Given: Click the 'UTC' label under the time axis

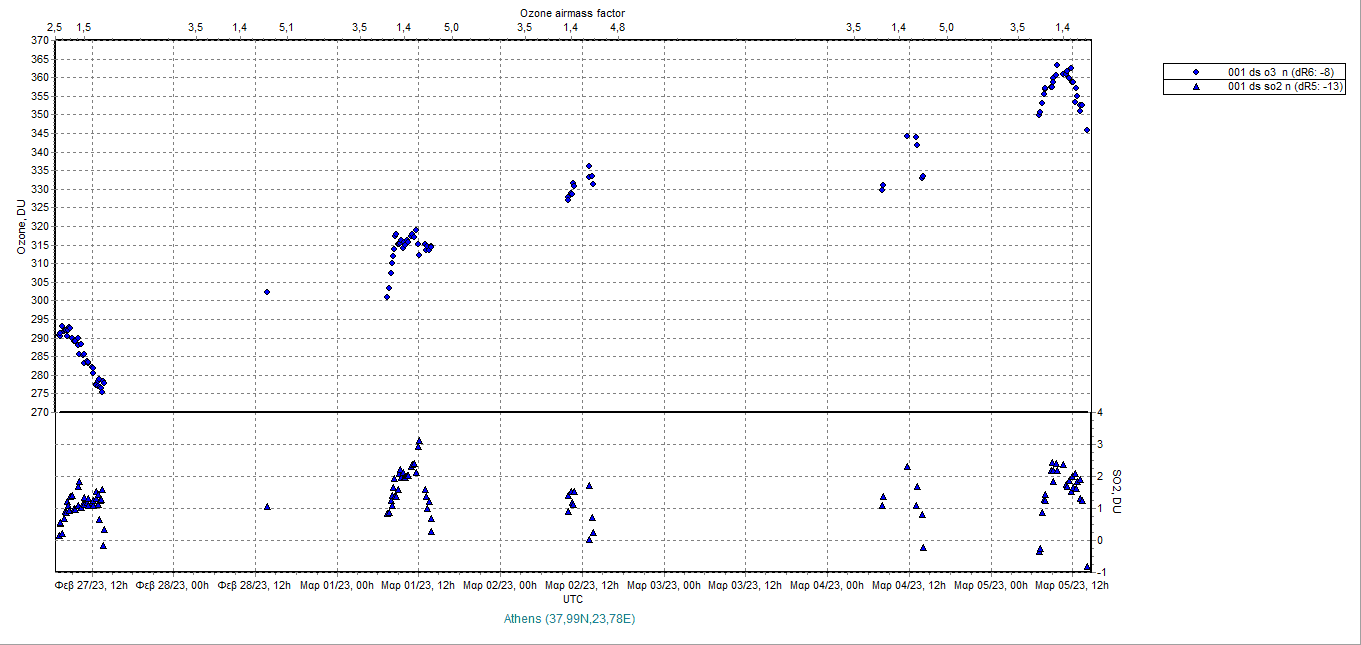Looking at the screenshot, I should coord(573,599).
